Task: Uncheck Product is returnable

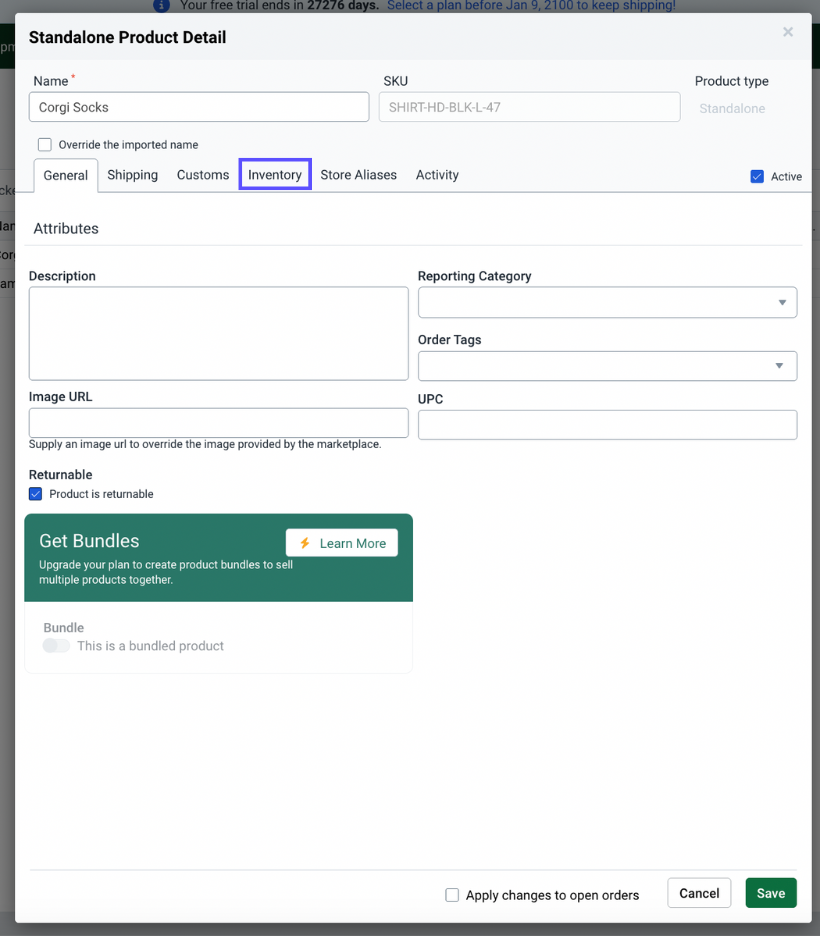Action: pyautogui.click(x=36, y=494)
